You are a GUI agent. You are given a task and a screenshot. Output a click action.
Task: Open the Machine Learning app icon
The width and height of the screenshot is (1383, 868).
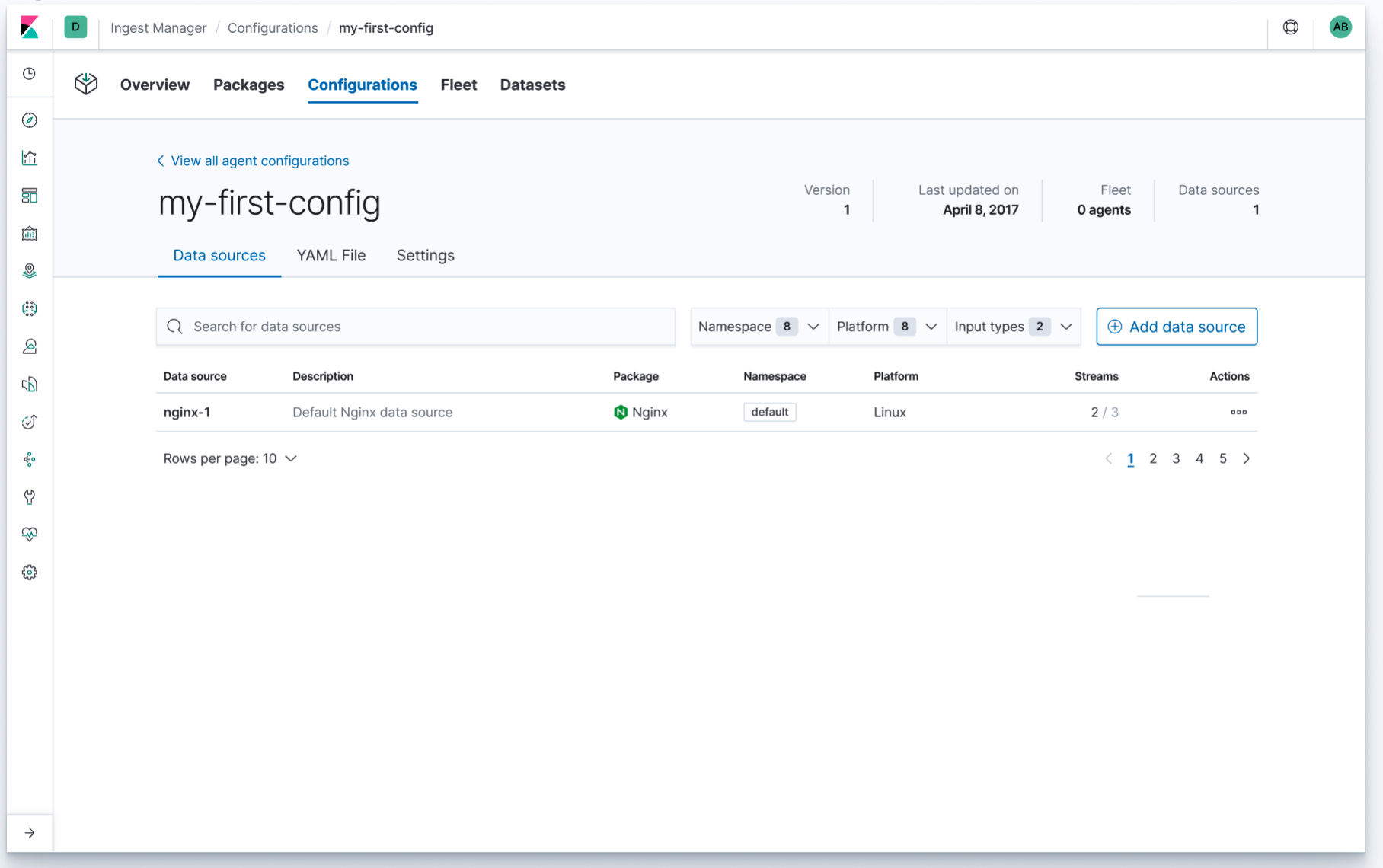click(x=29, y=308)
